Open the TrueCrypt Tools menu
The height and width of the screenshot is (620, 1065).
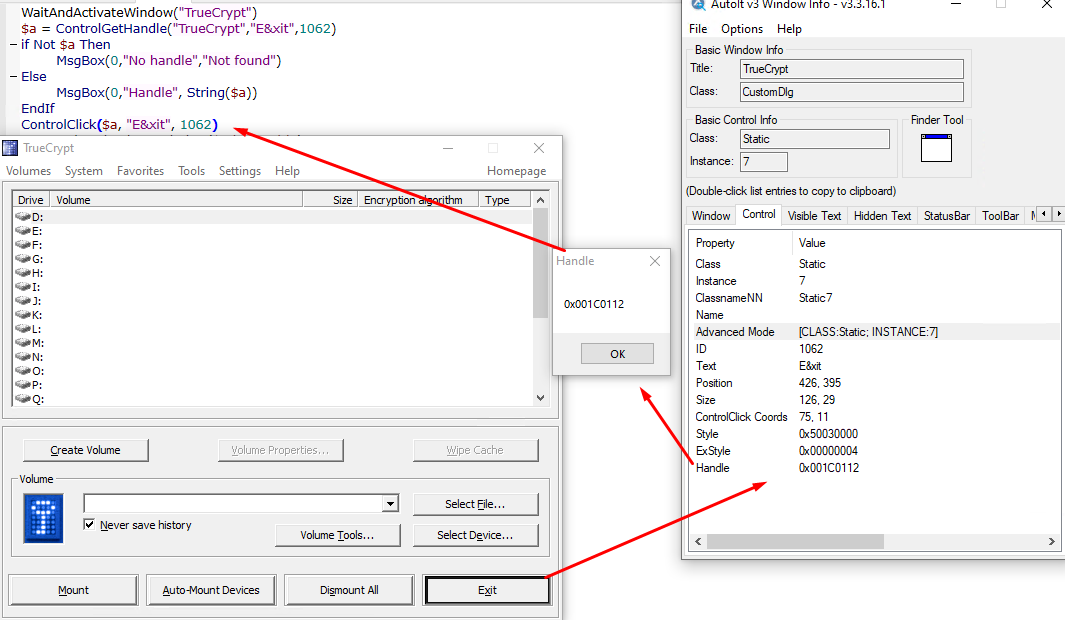tap(192, 171)
